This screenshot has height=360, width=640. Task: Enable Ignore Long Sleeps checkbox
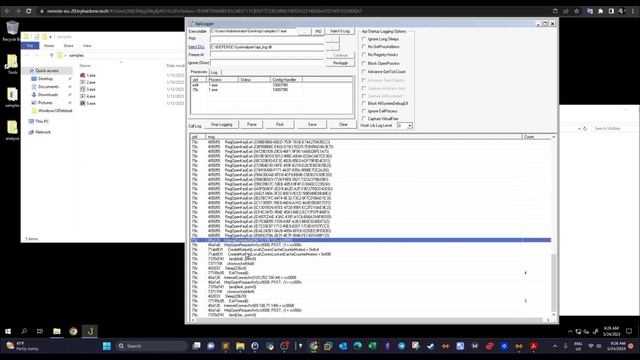tap(364, 39)
